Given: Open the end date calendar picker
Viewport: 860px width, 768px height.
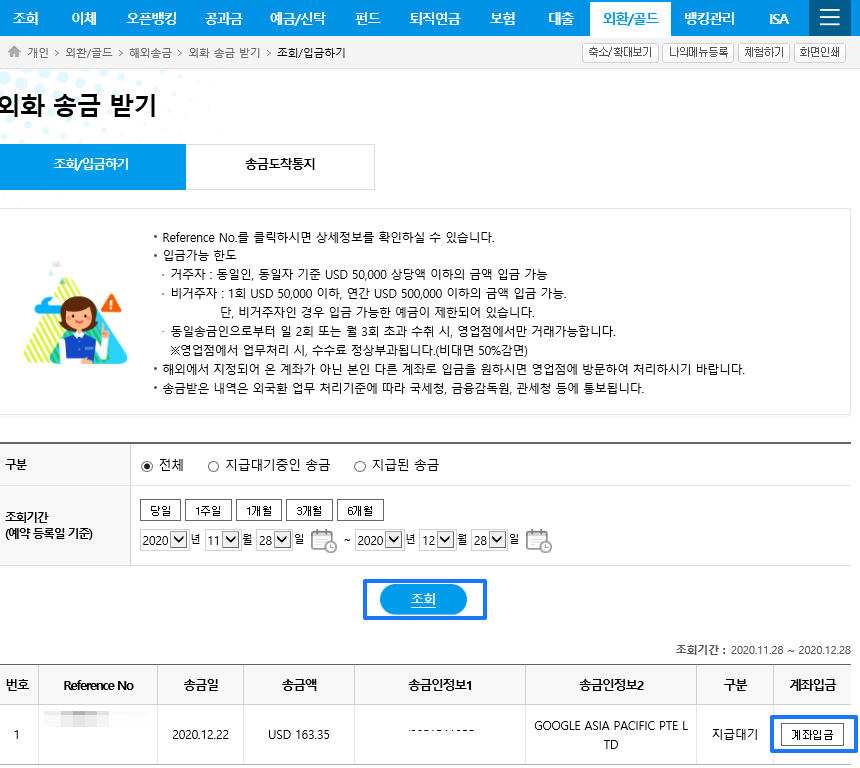Looking at the screenshot, I should click(x=537, y=540).
